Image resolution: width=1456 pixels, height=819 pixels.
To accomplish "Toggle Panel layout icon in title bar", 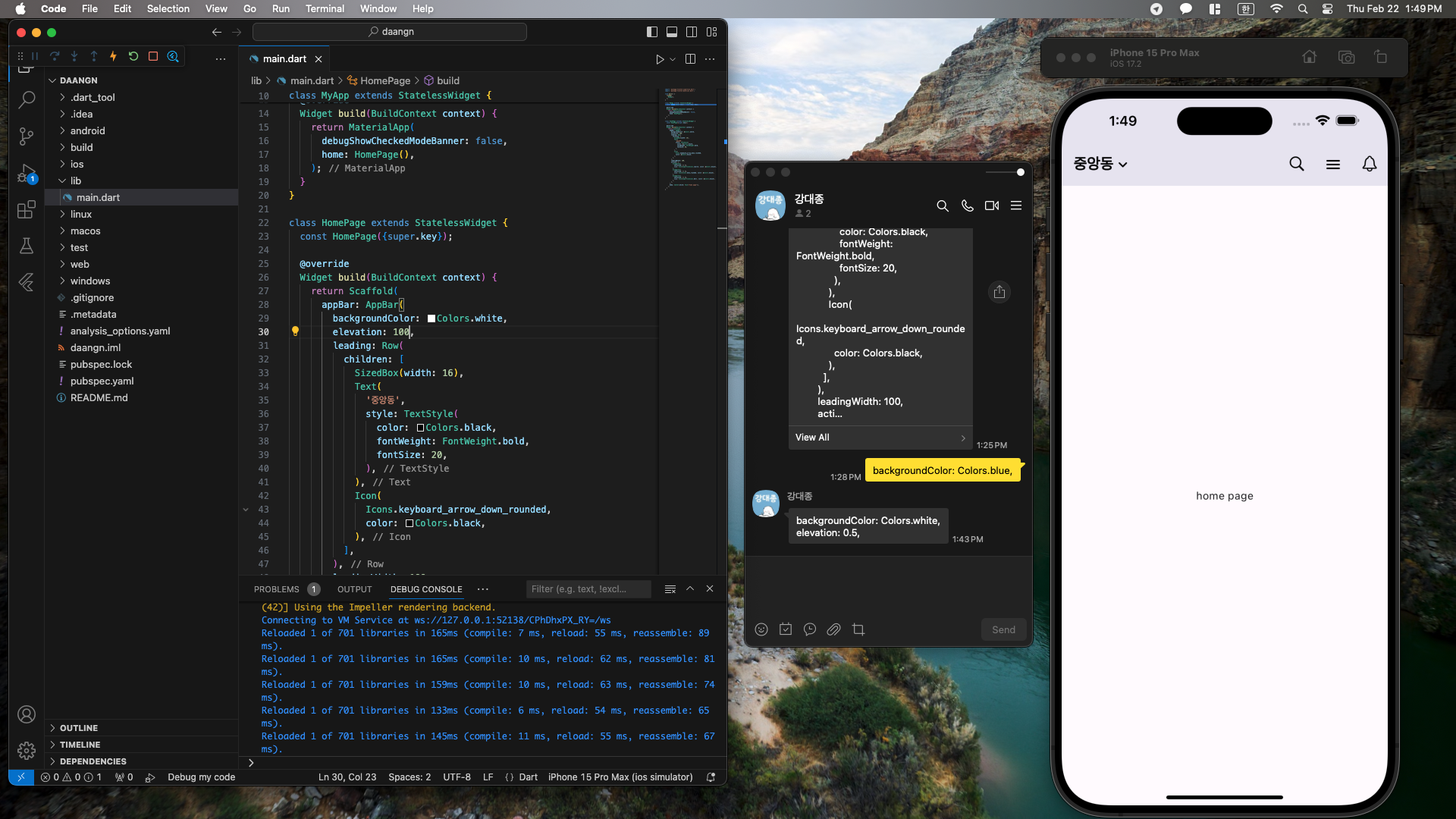I will 672,32.
